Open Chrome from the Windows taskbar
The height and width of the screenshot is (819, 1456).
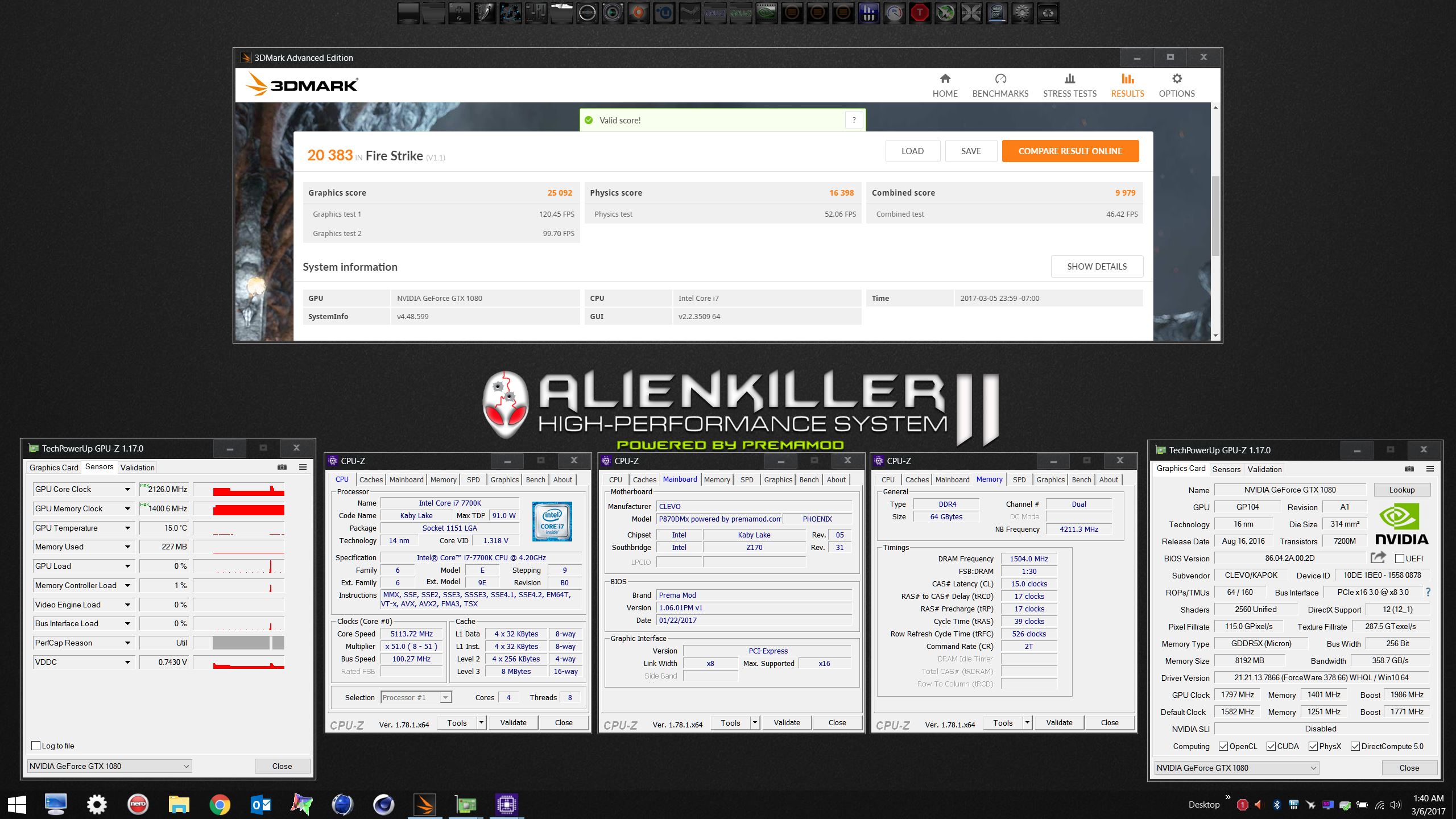pyautogui.click(x=220, y=804)
